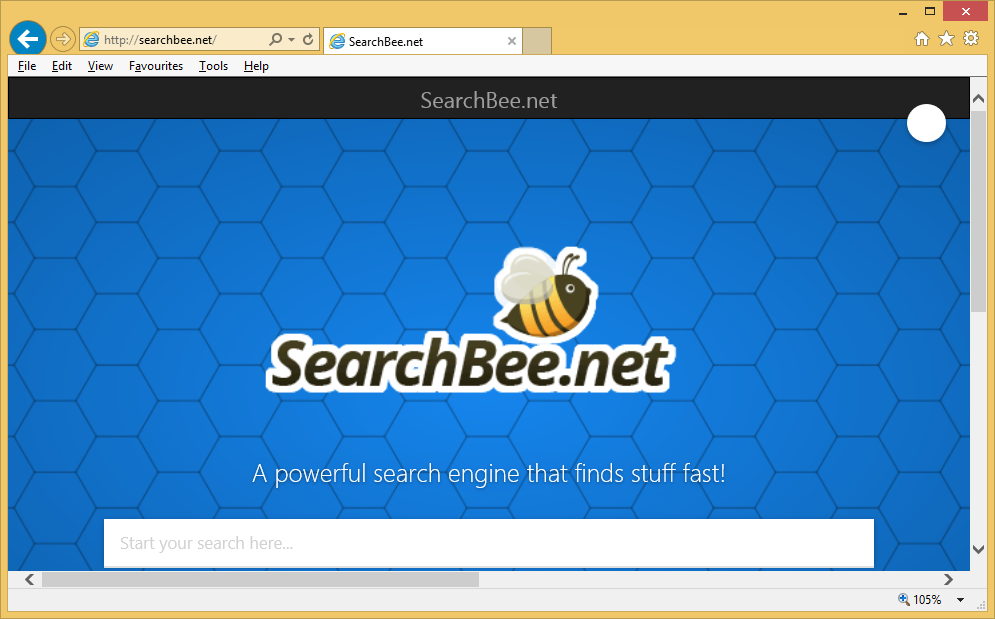Click the 105% zoom level value
Image resolution: width=995 pixels, height=619 pixels.
pos(927,599)
